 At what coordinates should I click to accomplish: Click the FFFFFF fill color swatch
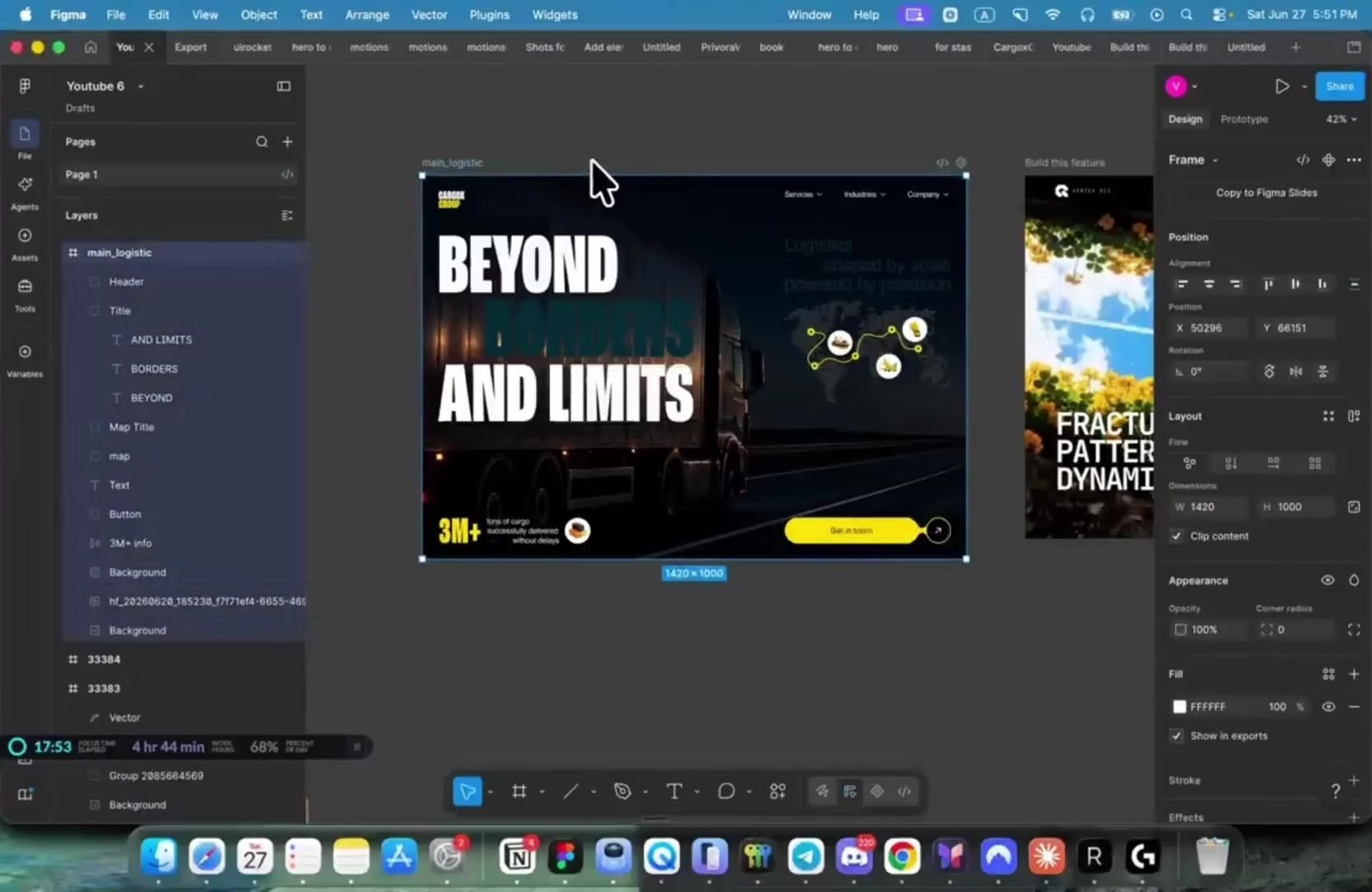[x=1180, y=707]
